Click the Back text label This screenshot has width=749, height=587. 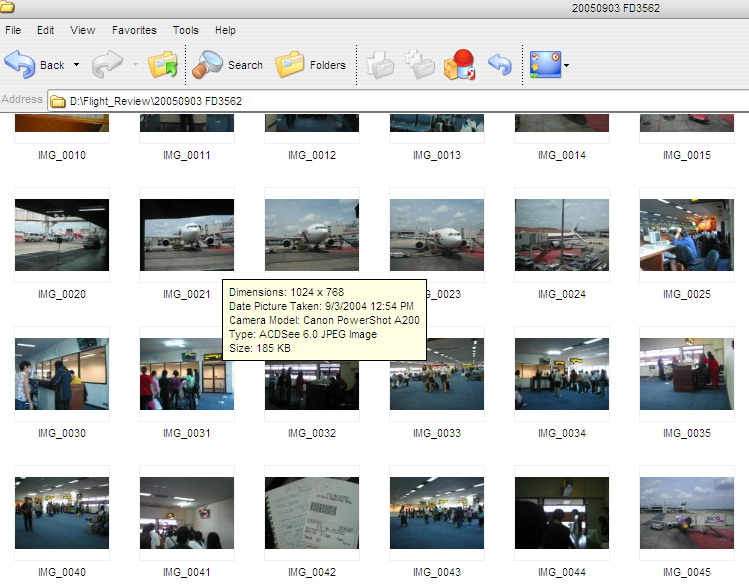pyautogui.click(x=52, y=65)
